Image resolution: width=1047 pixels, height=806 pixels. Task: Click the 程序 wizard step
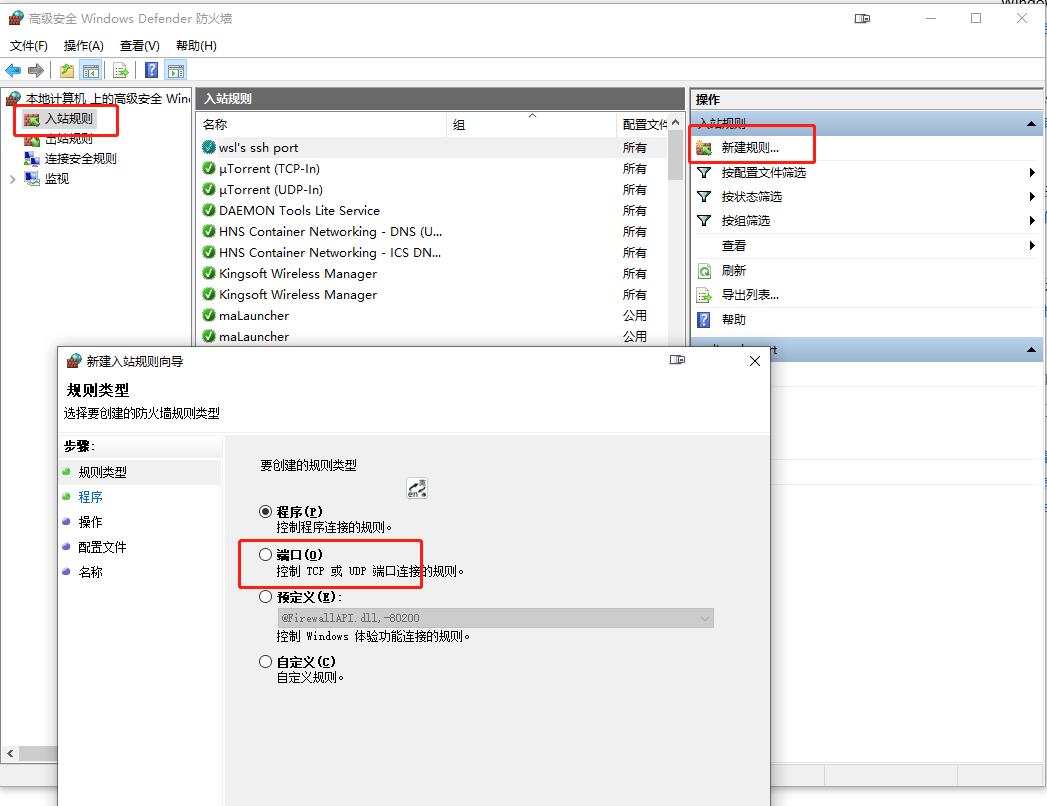(x=90, y=497)
